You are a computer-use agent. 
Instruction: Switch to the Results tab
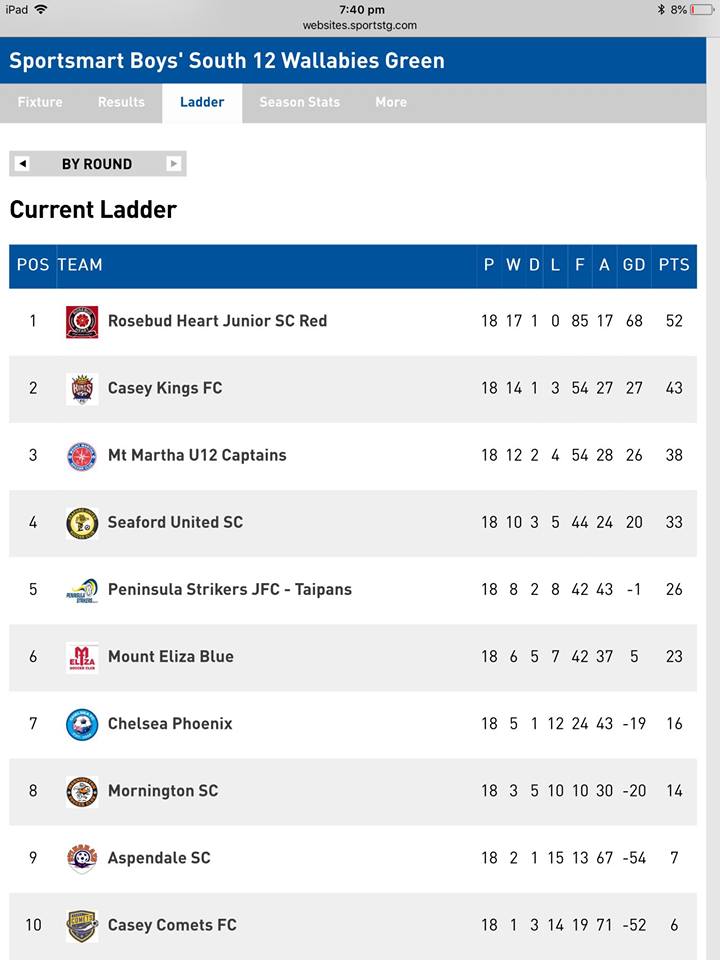[121, 102]
